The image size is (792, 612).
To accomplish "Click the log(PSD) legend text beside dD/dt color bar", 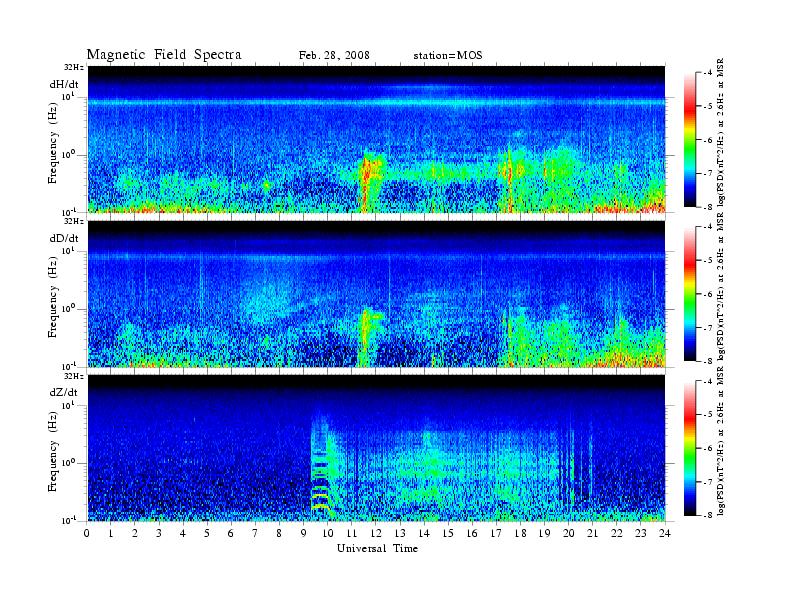I will click(721, 287).
